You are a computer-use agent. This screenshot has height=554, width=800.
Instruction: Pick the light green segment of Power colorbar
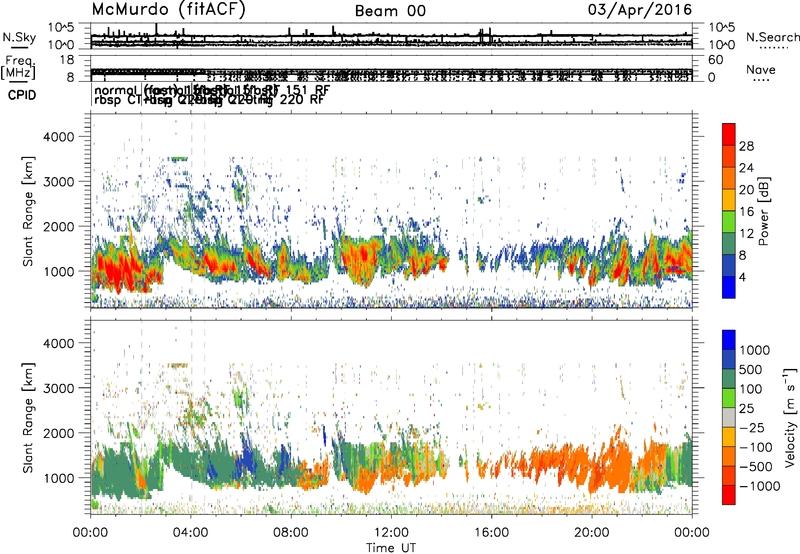click(729, 222)
